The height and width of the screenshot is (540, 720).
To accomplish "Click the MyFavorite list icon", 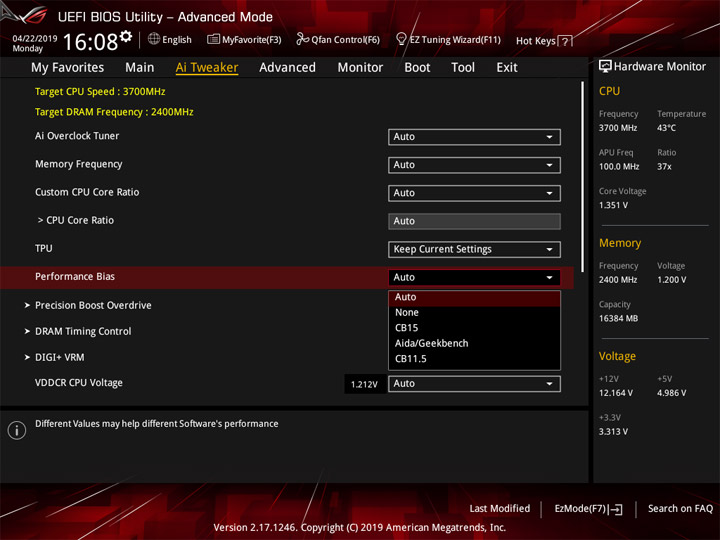I will pyautogui.click(x=213, y=39).
